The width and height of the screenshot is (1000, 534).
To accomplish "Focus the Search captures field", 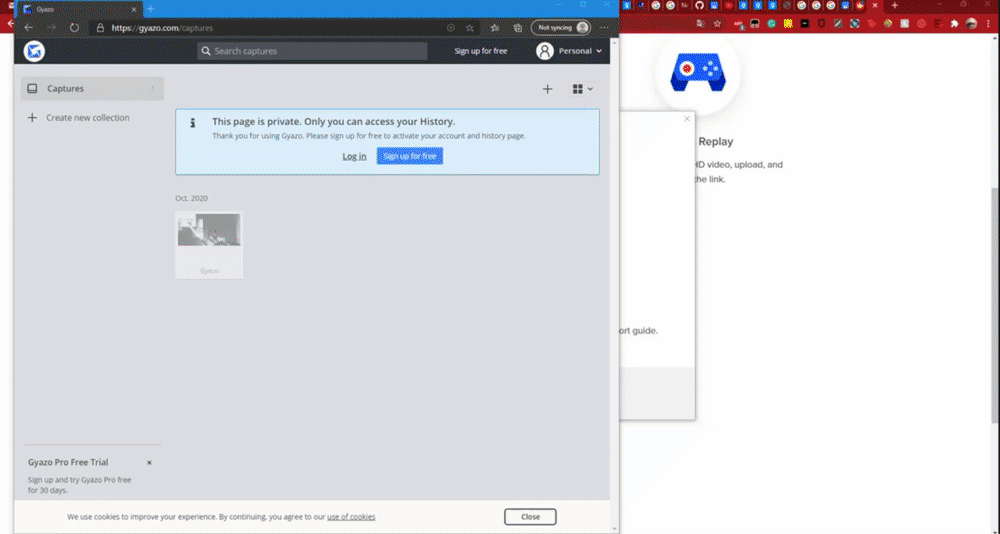I will (312, 51).
